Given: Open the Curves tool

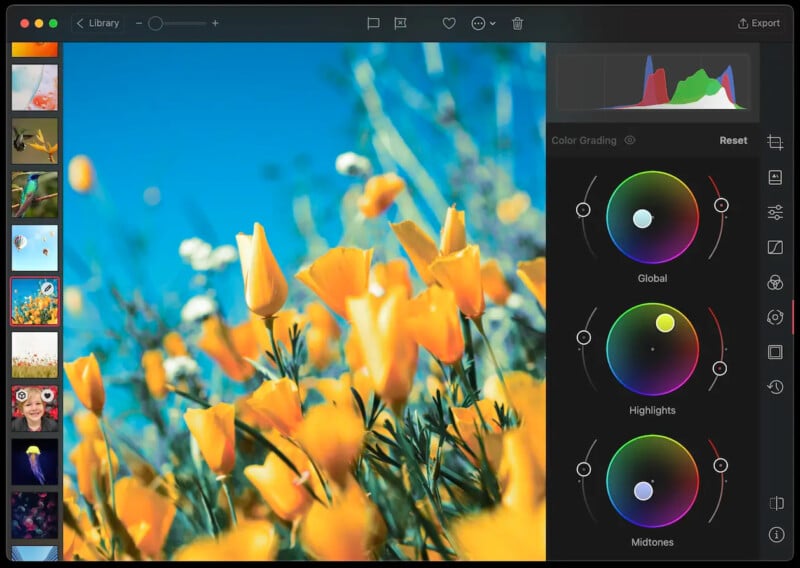Looking at the screenshot, I should pos(775,247).
